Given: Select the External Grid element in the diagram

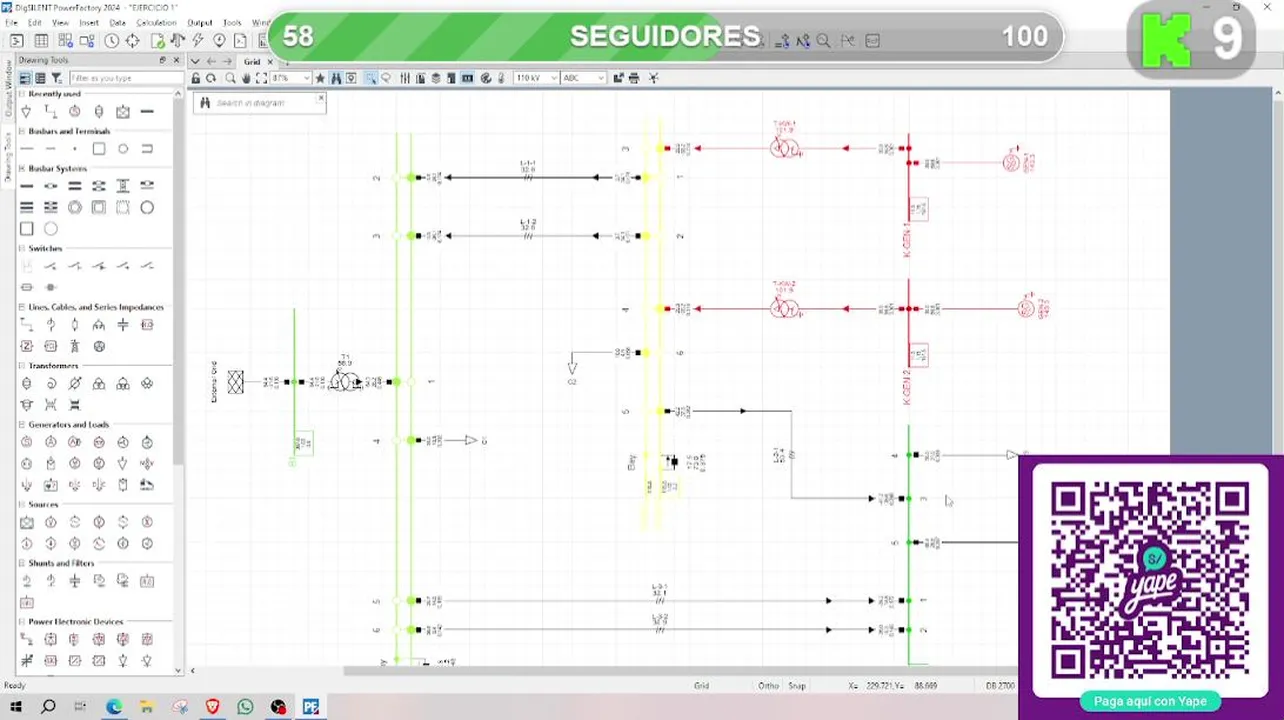Looking at the screenshot, I should [x=235, y=382].
